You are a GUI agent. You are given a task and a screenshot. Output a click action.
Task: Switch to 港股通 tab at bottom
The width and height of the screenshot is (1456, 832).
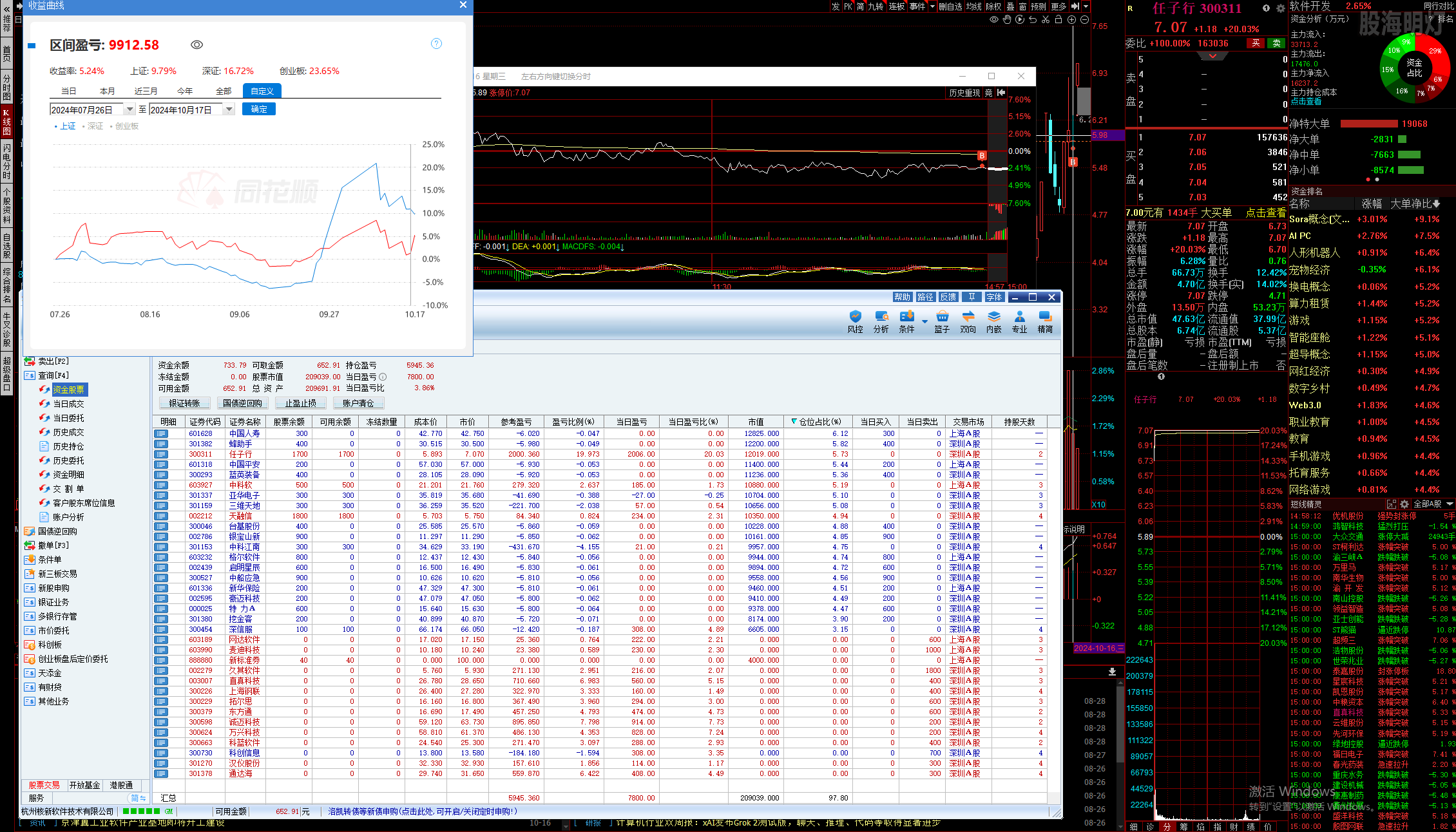(121, 785)
